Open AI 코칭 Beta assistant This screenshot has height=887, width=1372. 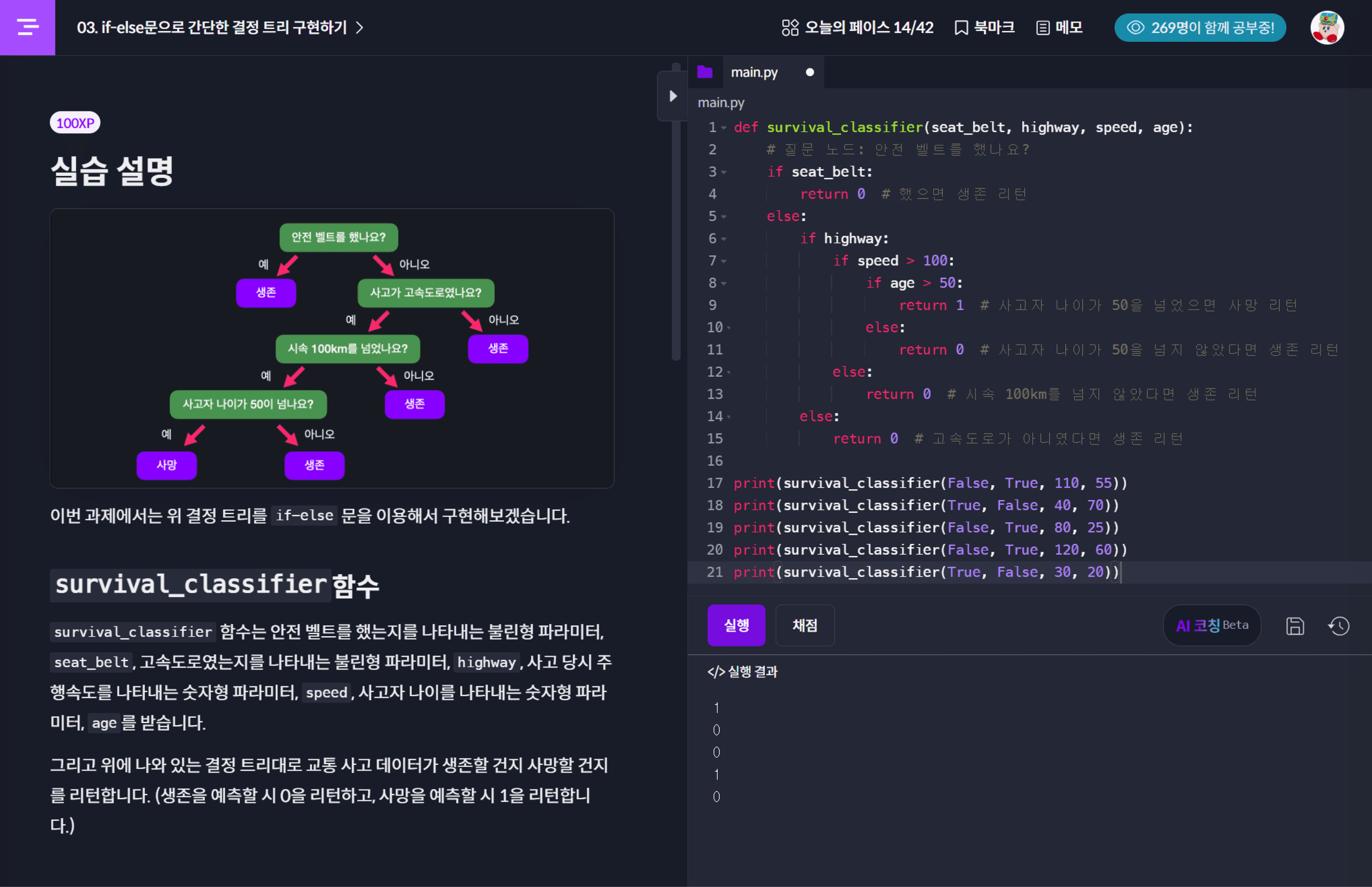tap(1211, 625)
